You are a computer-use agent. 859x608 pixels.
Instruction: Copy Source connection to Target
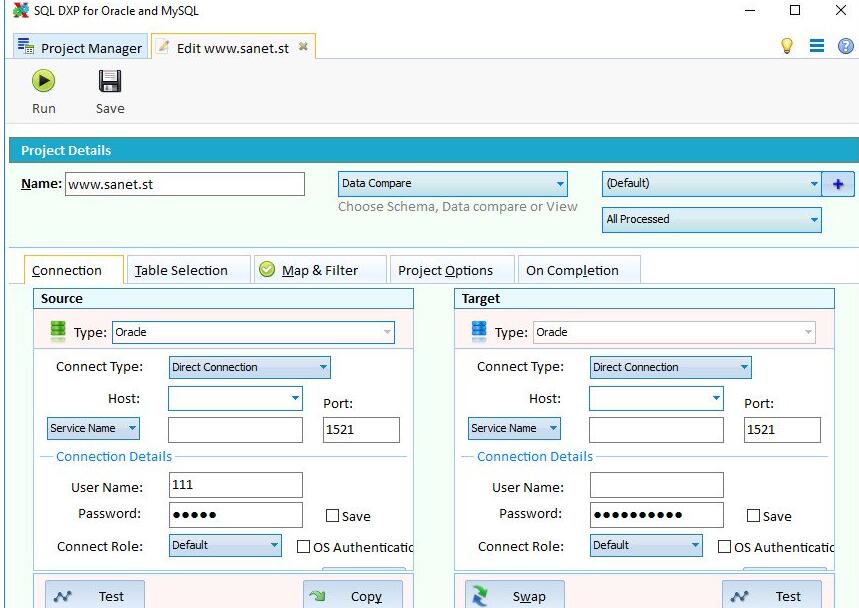(x=353, y=595)
